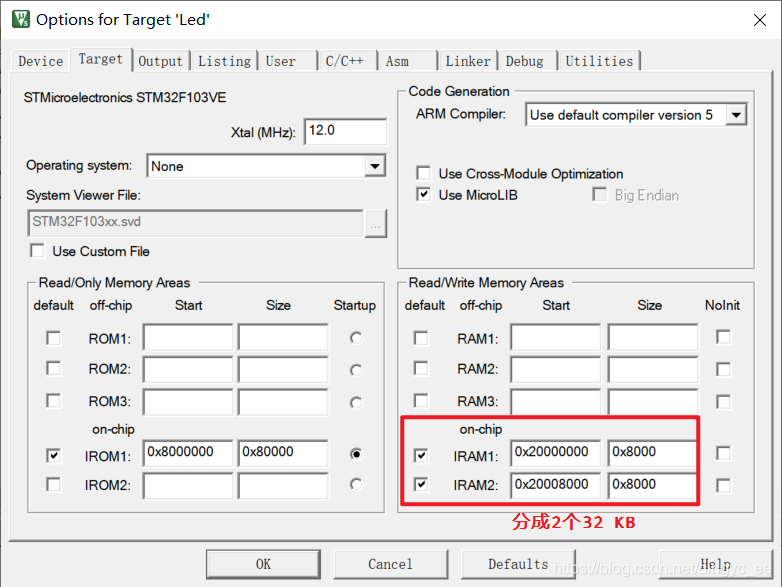Screen dimensions: 782x587
Task: Switch to the Device tab
Action: [x=40, y=61]
